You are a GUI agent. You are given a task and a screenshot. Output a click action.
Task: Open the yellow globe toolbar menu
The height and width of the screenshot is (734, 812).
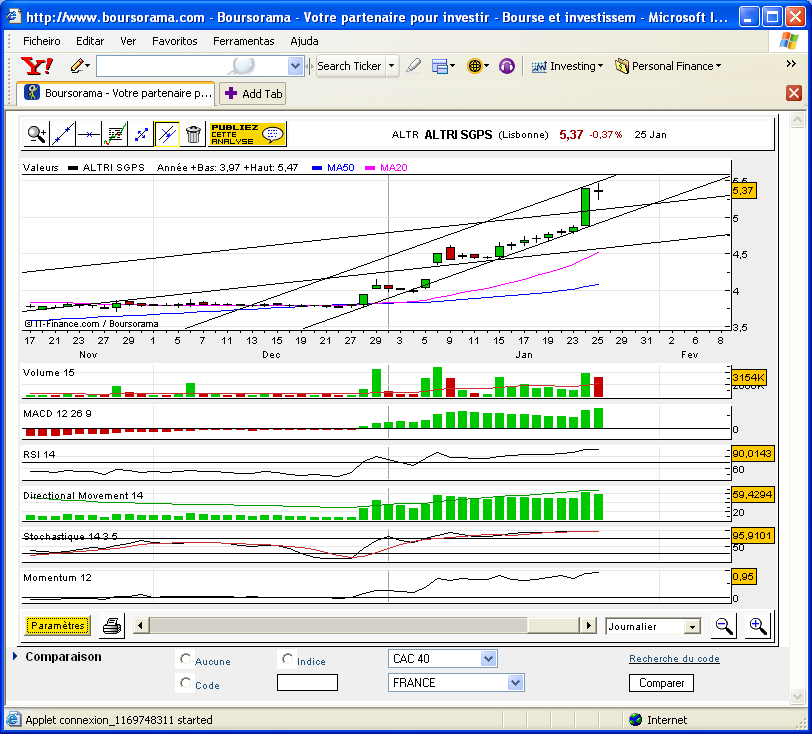point(477,66)
